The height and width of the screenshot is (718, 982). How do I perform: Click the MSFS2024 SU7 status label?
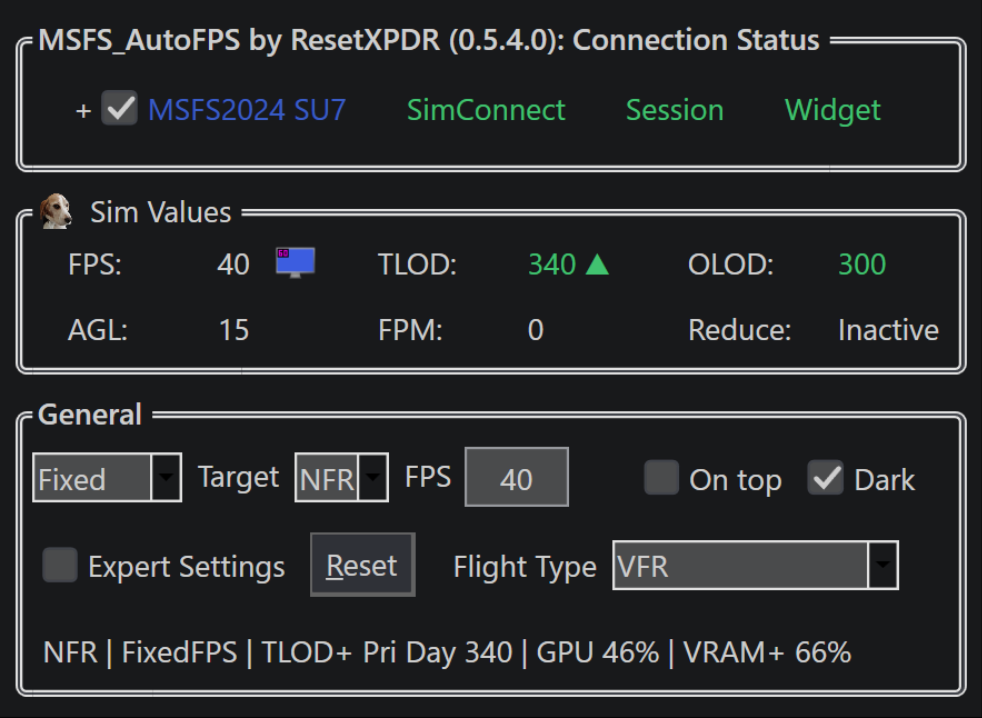click(247, 110)
